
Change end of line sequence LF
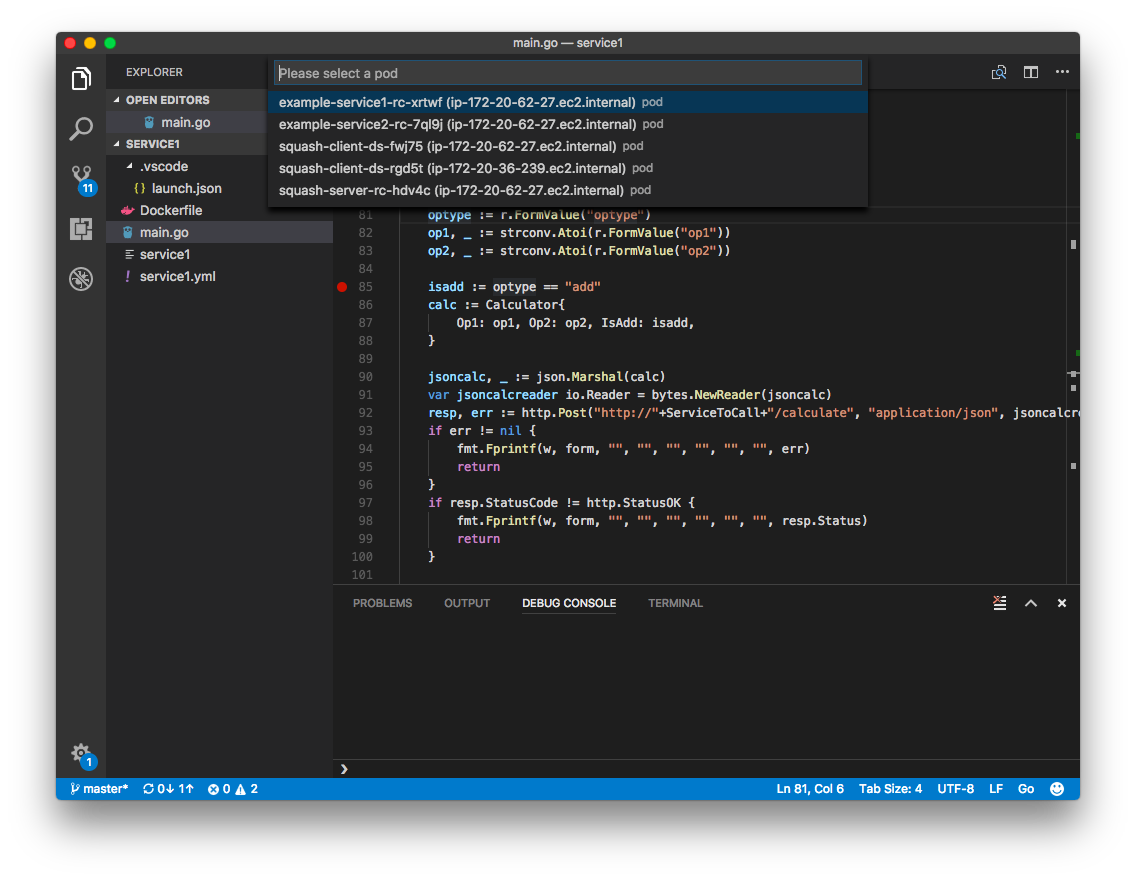point(996,789)
